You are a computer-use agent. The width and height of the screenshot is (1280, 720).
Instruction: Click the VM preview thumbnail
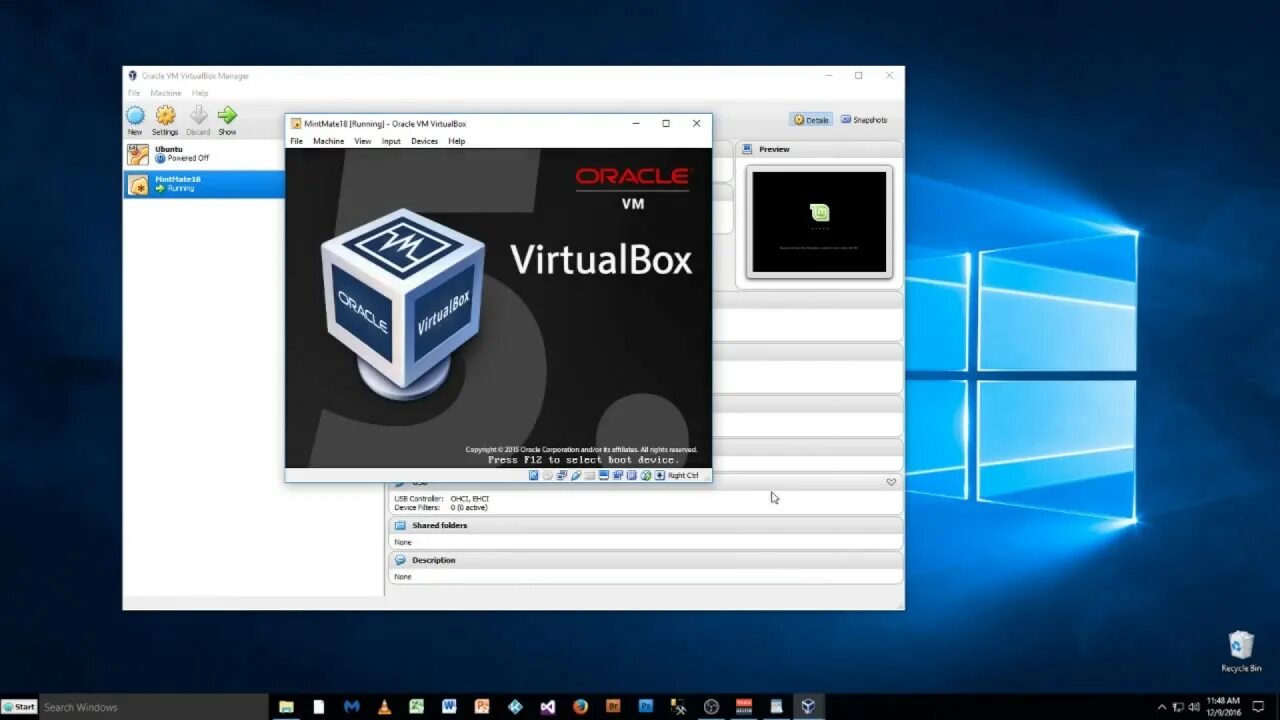point(819,222)
